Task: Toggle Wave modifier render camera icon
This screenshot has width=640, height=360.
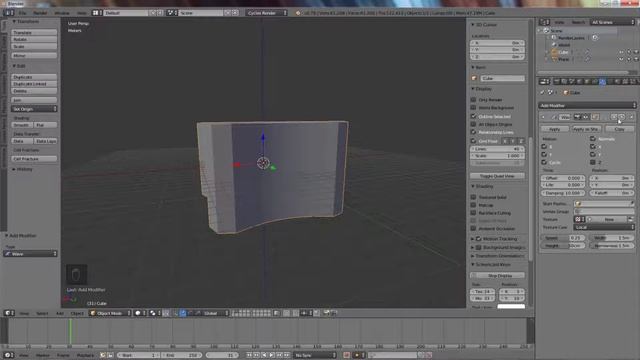Action: pos(577,117)
